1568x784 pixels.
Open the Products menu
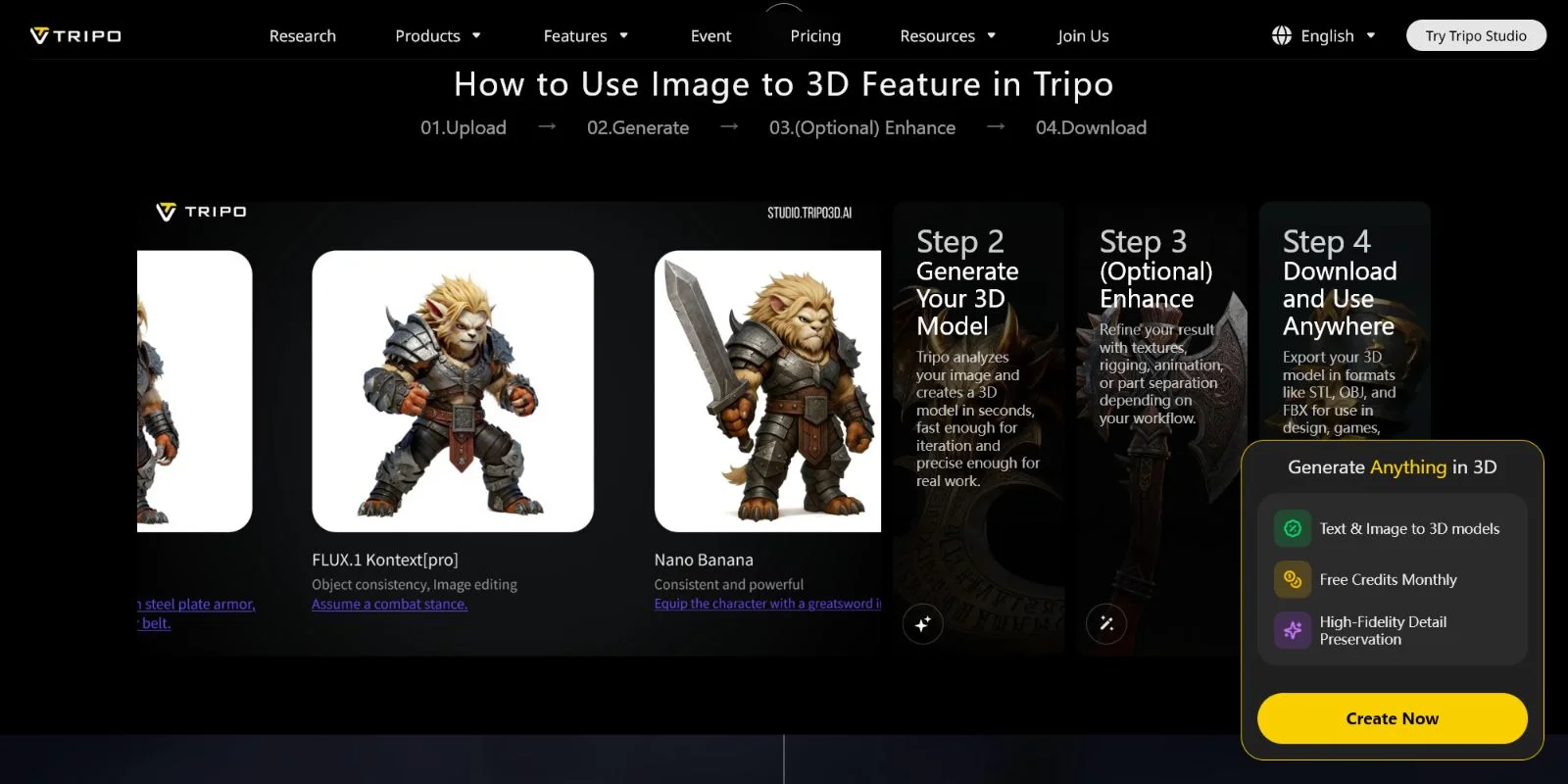pyautogui.click(x=427, y=36)
